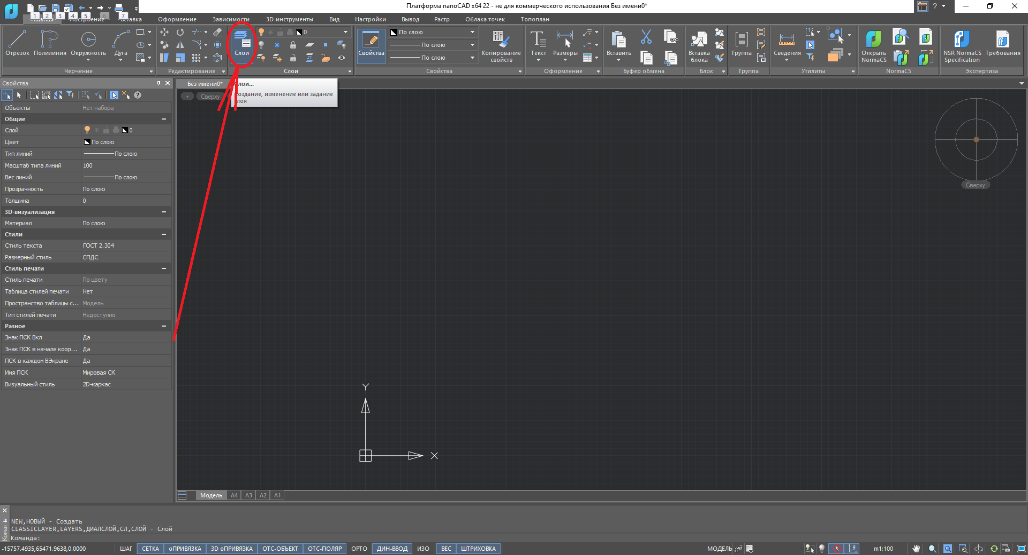The height and width of the screenshot is (555, 1028).
Task: Collapse the Разное section
Action: coord(164,326)
